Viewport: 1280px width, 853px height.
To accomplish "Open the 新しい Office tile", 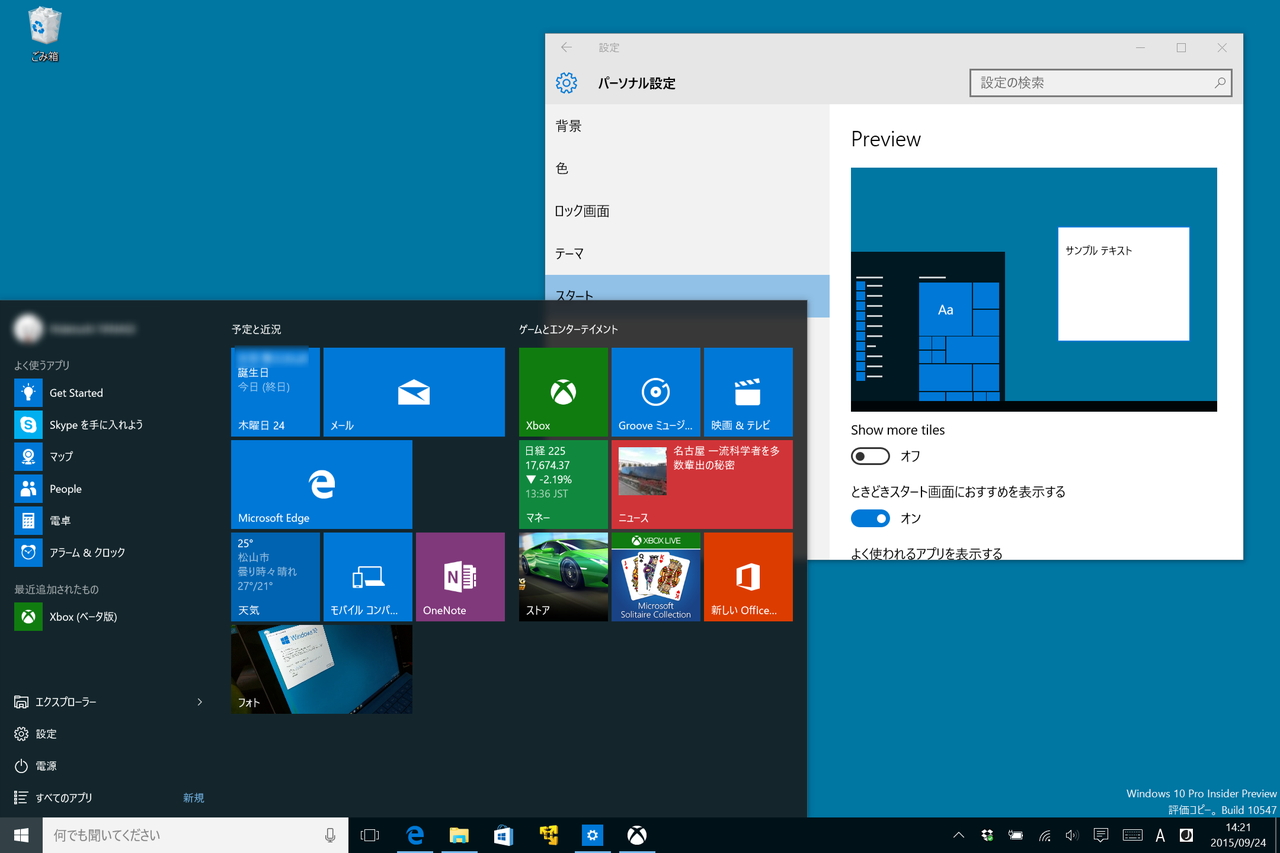I will coord(748,577).
